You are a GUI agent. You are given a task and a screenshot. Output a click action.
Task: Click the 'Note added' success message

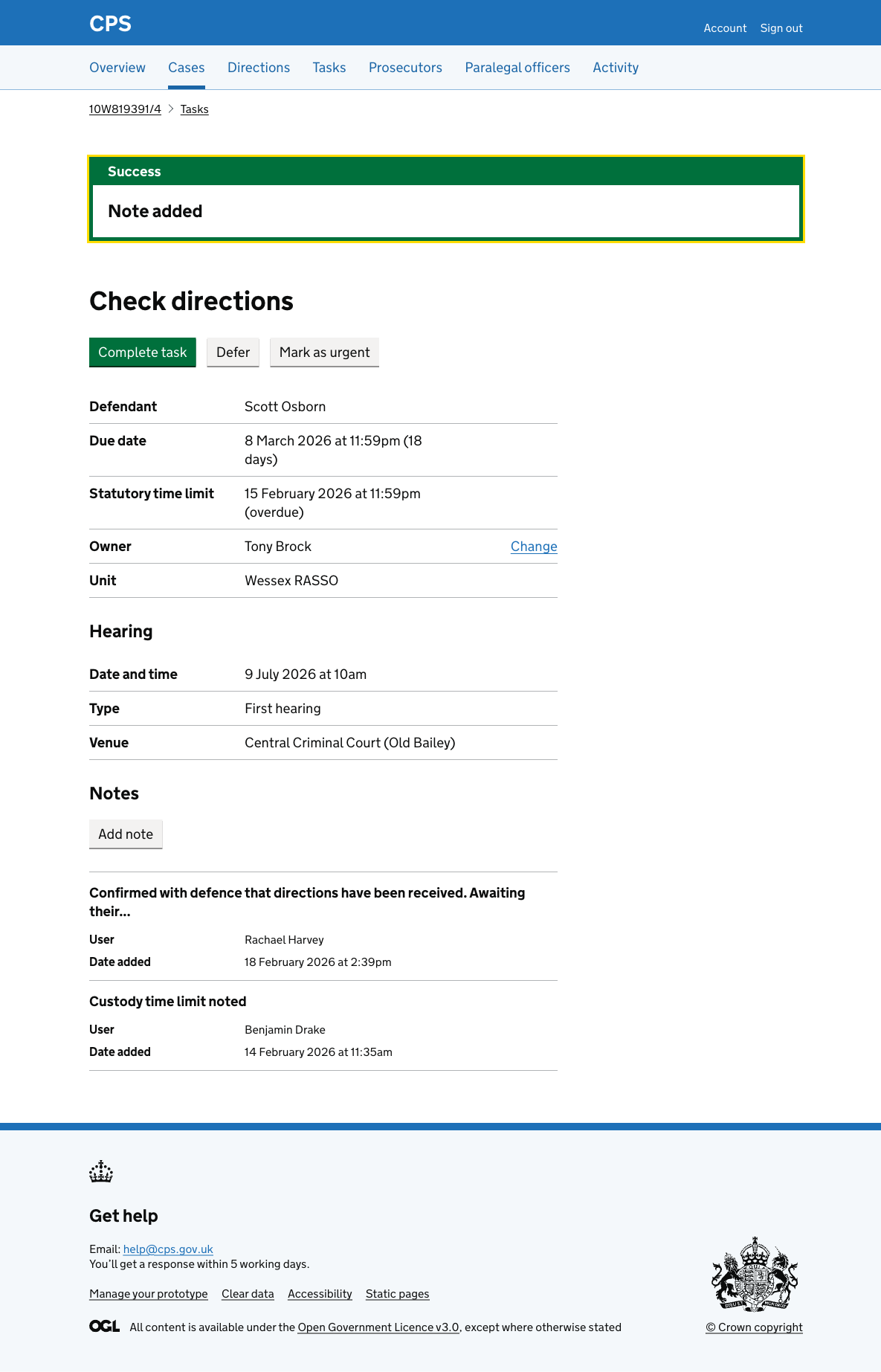click(155, 211)
